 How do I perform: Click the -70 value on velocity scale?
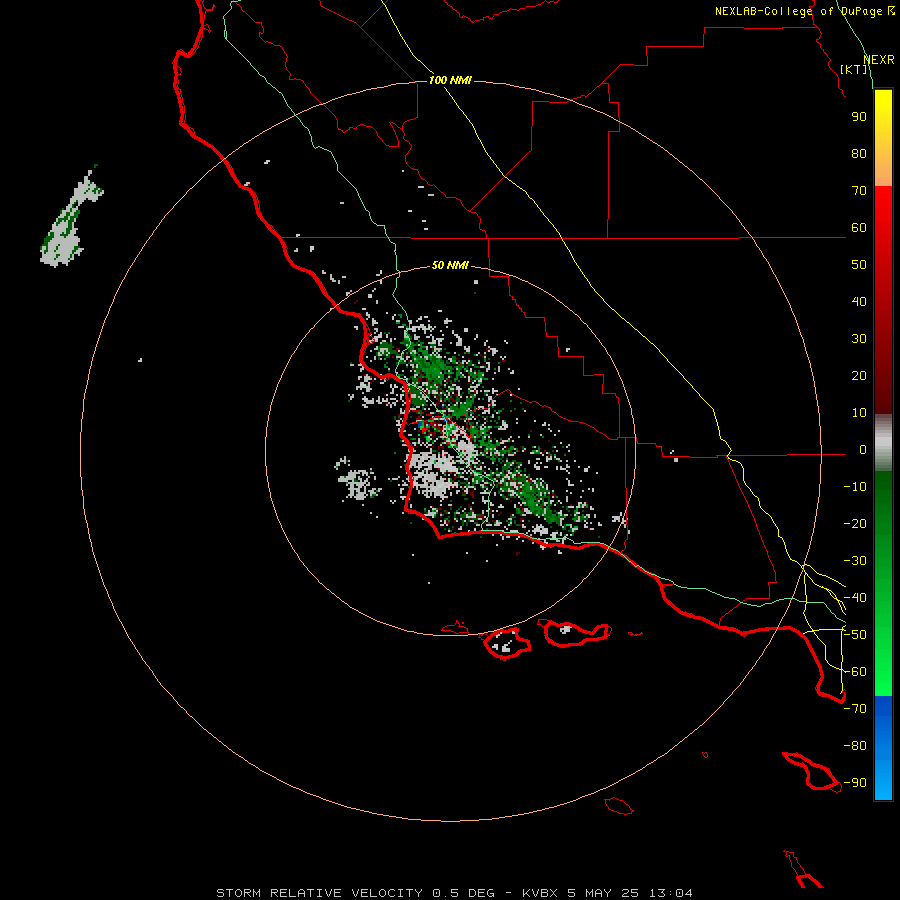coord(855,709)
